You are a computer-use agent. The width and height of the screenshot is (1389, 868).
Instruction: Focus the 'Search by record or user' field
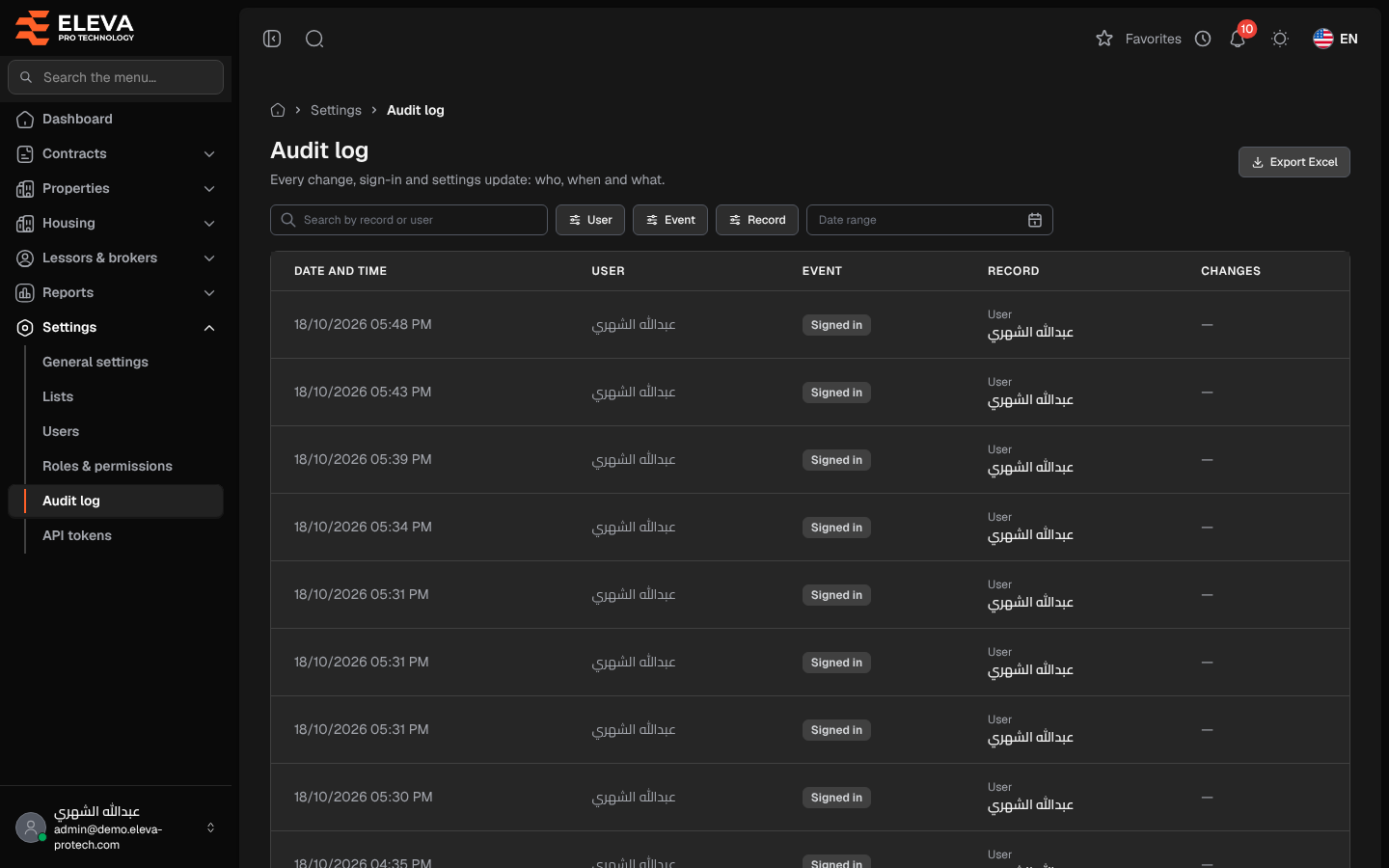point(409,220)
